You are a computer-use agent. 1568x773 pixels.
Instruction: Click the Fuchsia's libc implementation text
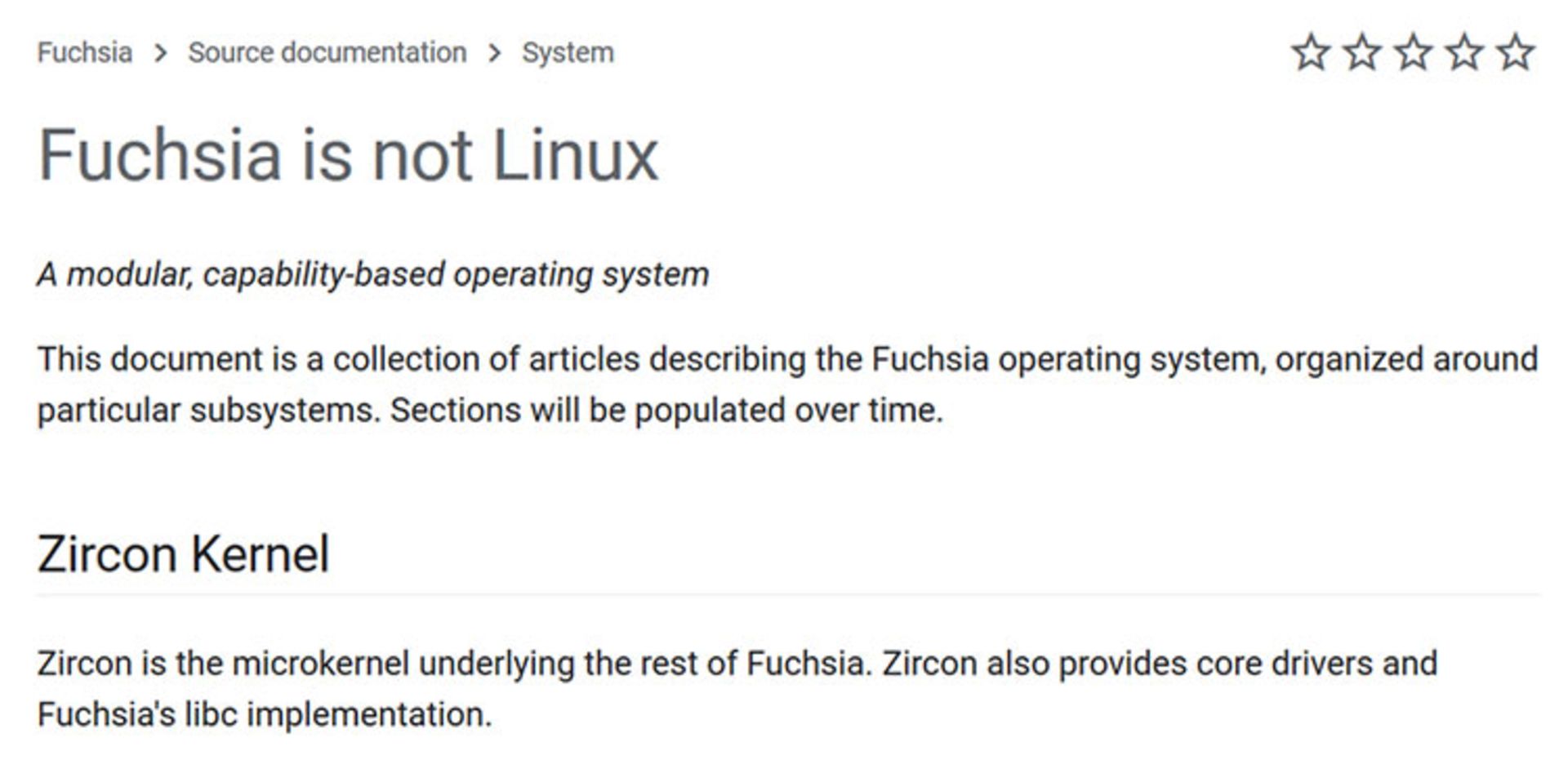pos(265,714)
